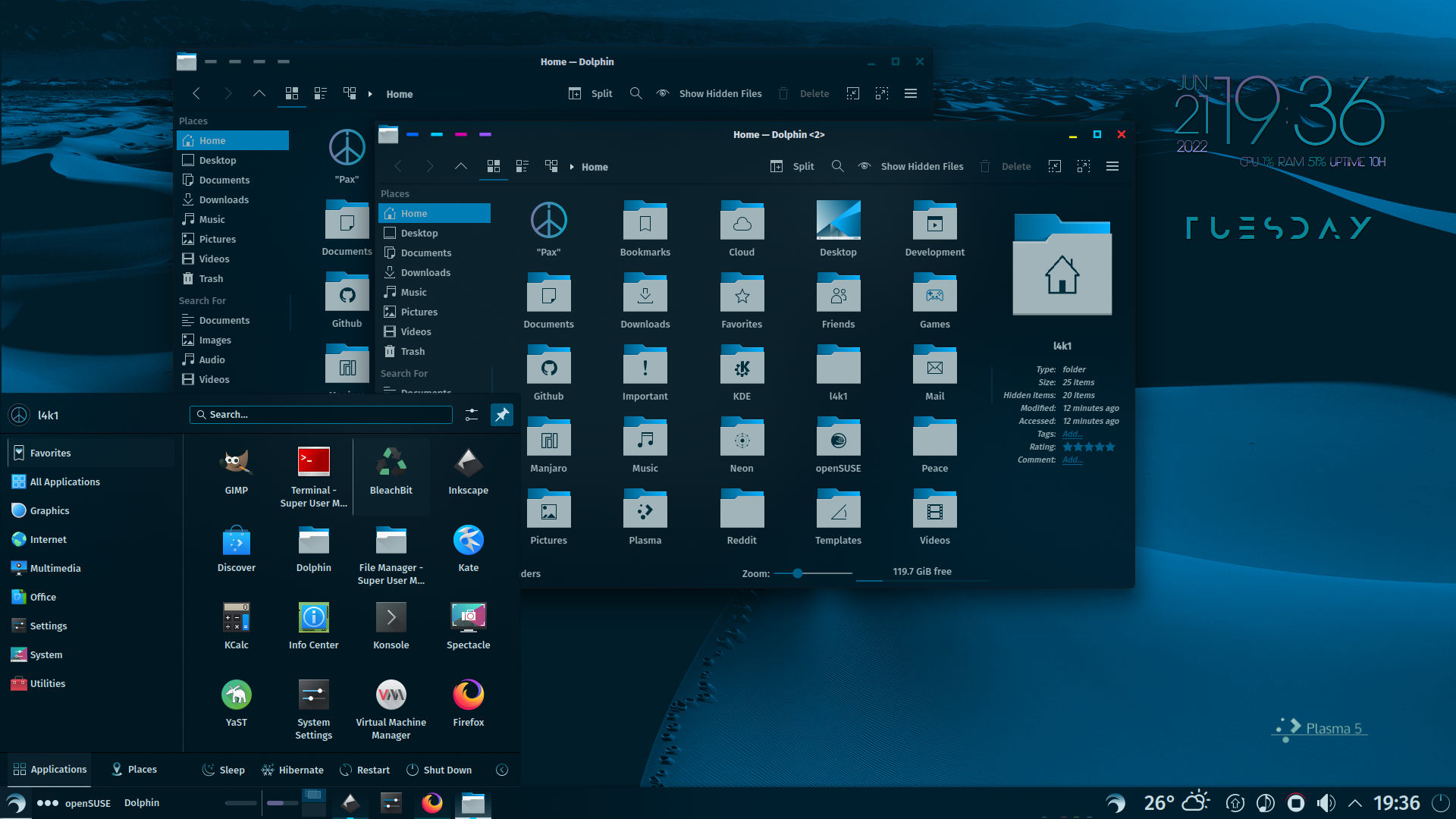
Task: Click the Restart button
Action: 365,770
